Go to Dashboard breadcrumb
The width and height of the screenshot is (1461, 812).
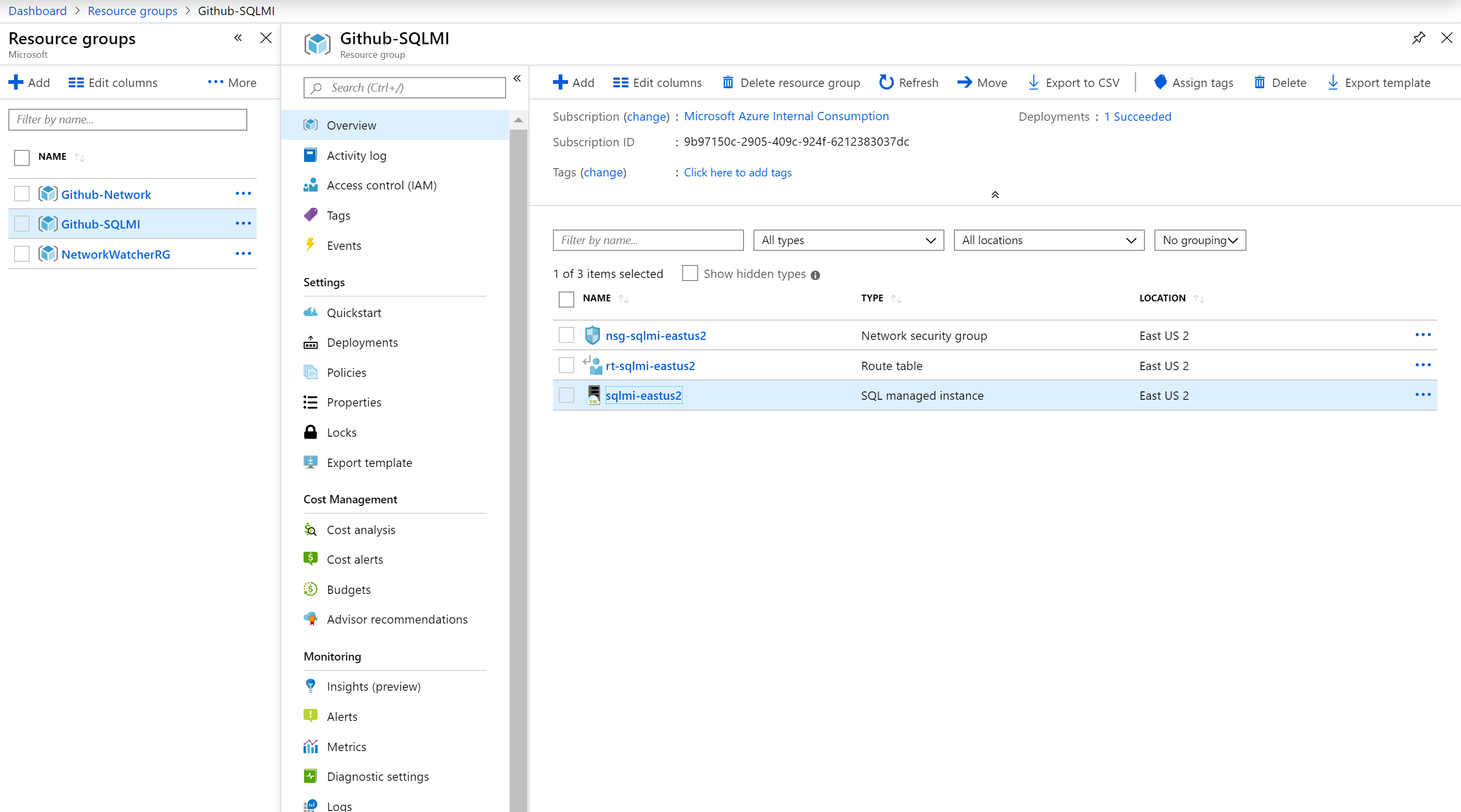click(37, 11)
